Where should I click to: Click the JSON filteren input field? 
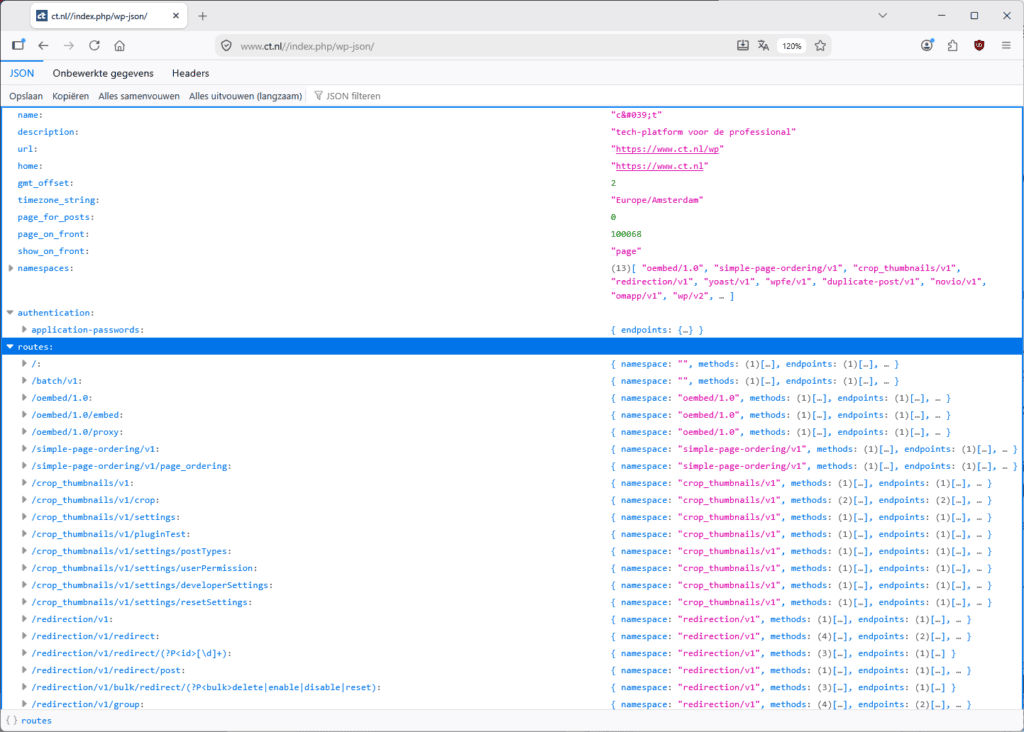pyautogui.click(x=353, y=96)
